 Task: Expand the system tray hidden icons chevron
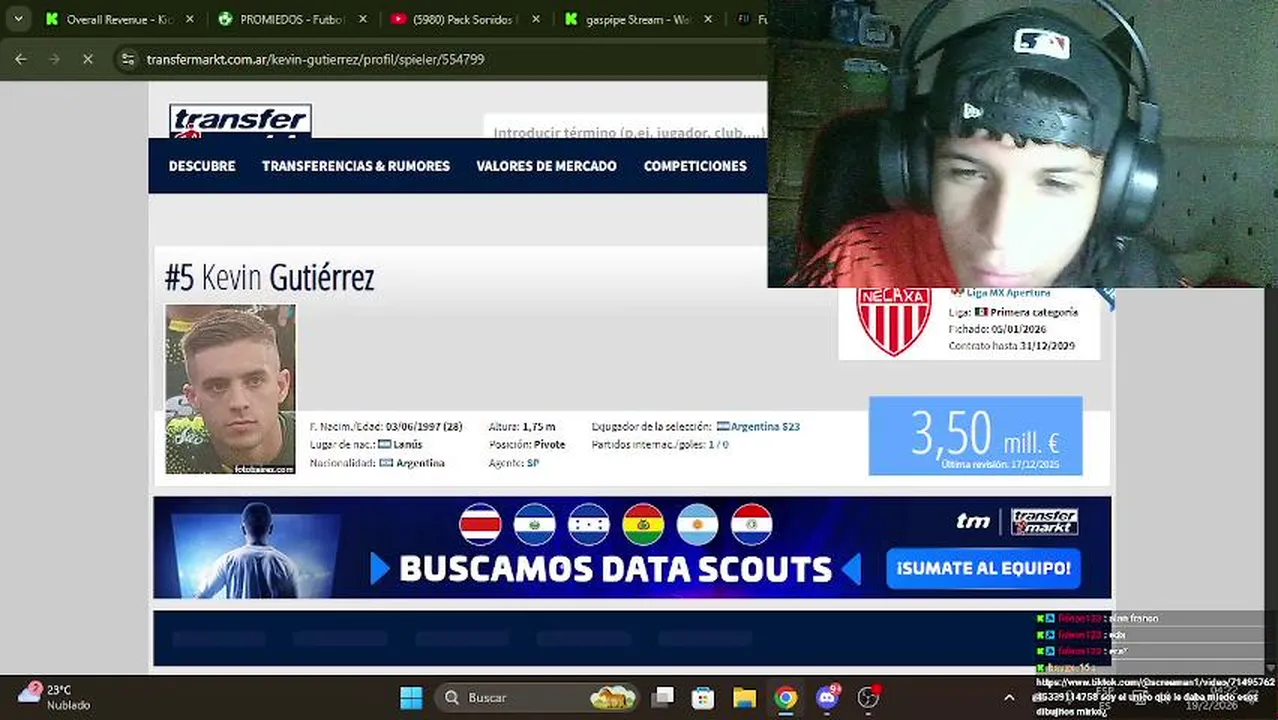point(1009,697)
